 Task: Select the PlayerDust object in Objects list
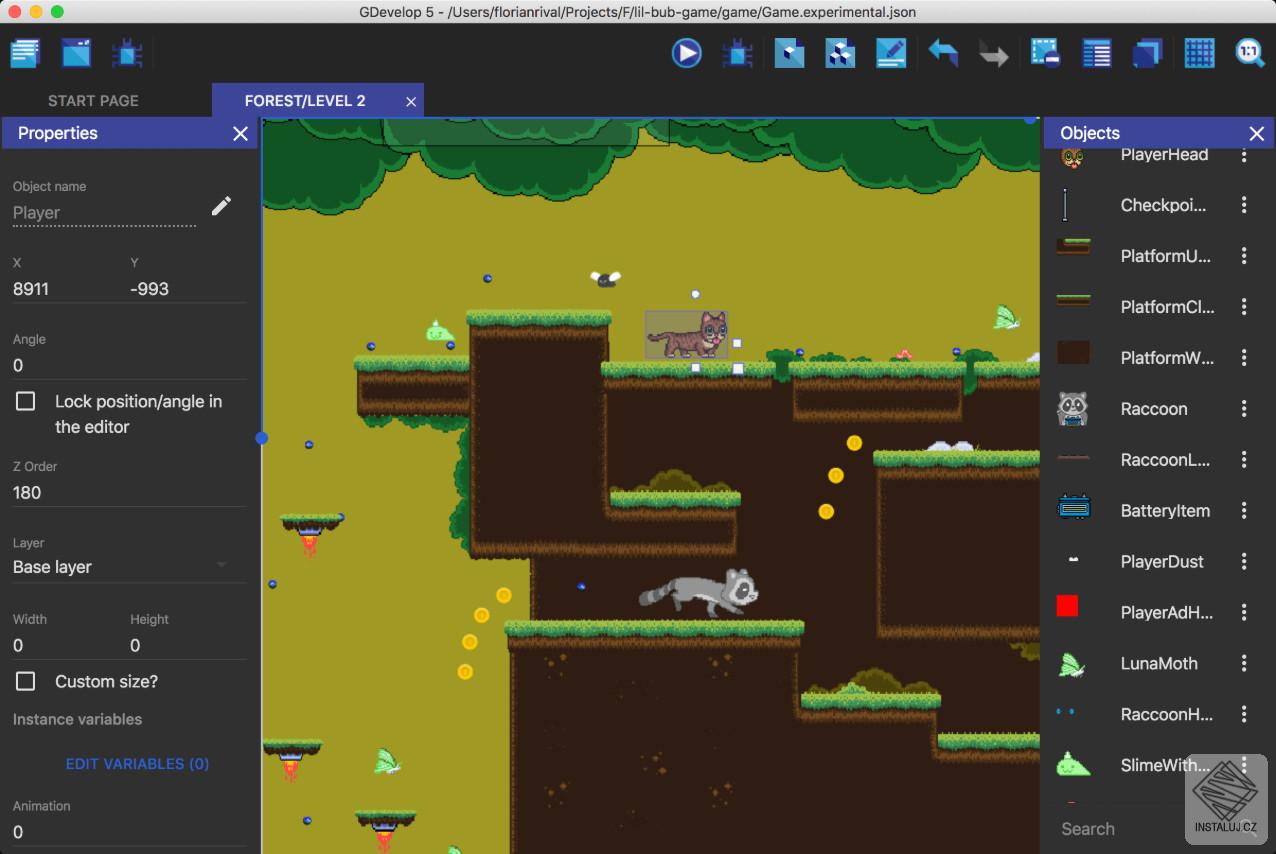1140,562
